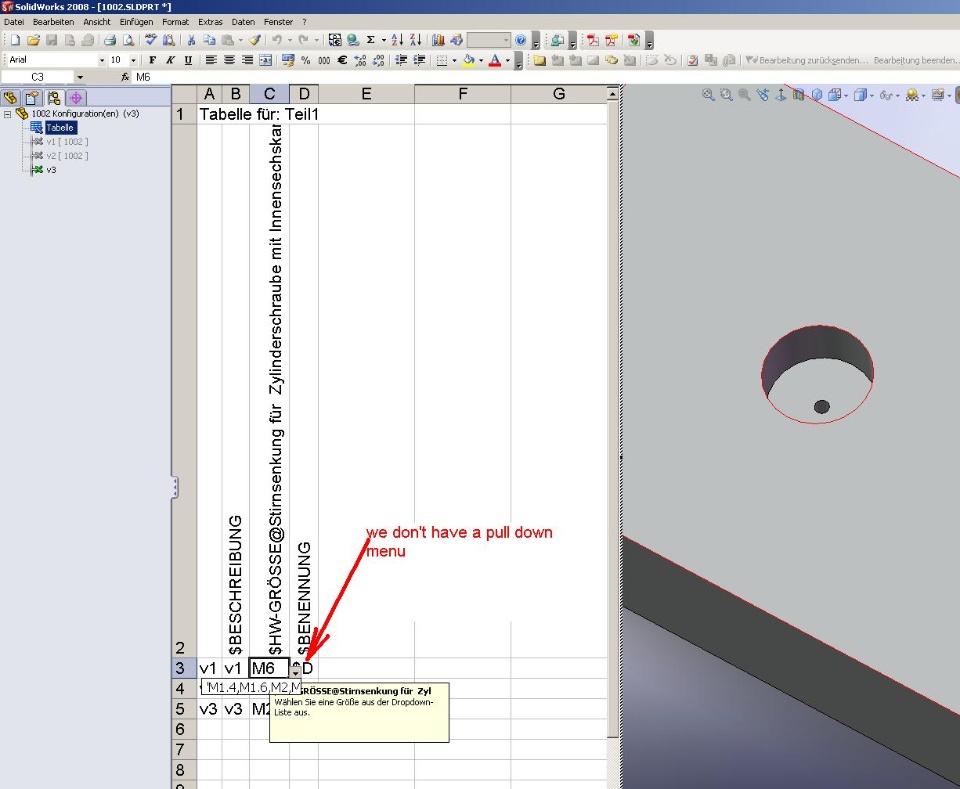
Task: Click the Name Box showing C3
Action: click(37, 77)
